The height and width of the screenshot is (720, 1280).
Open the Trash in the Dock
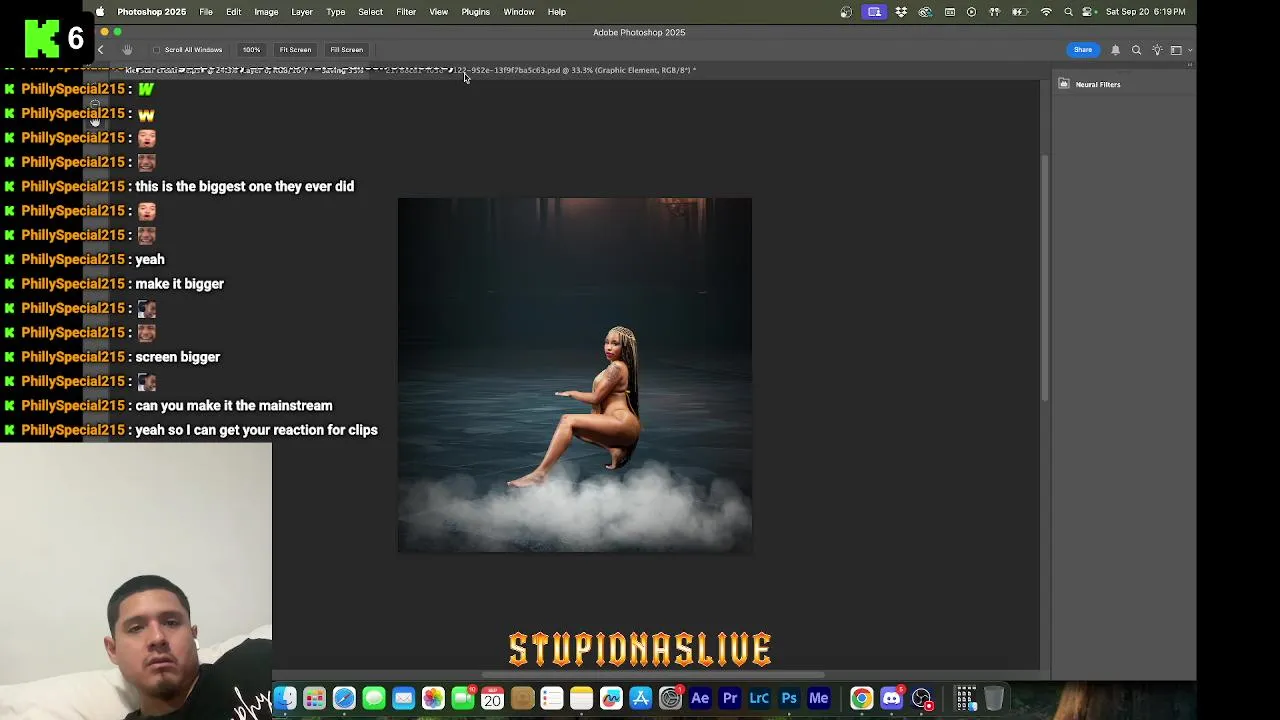coord(994,698)
